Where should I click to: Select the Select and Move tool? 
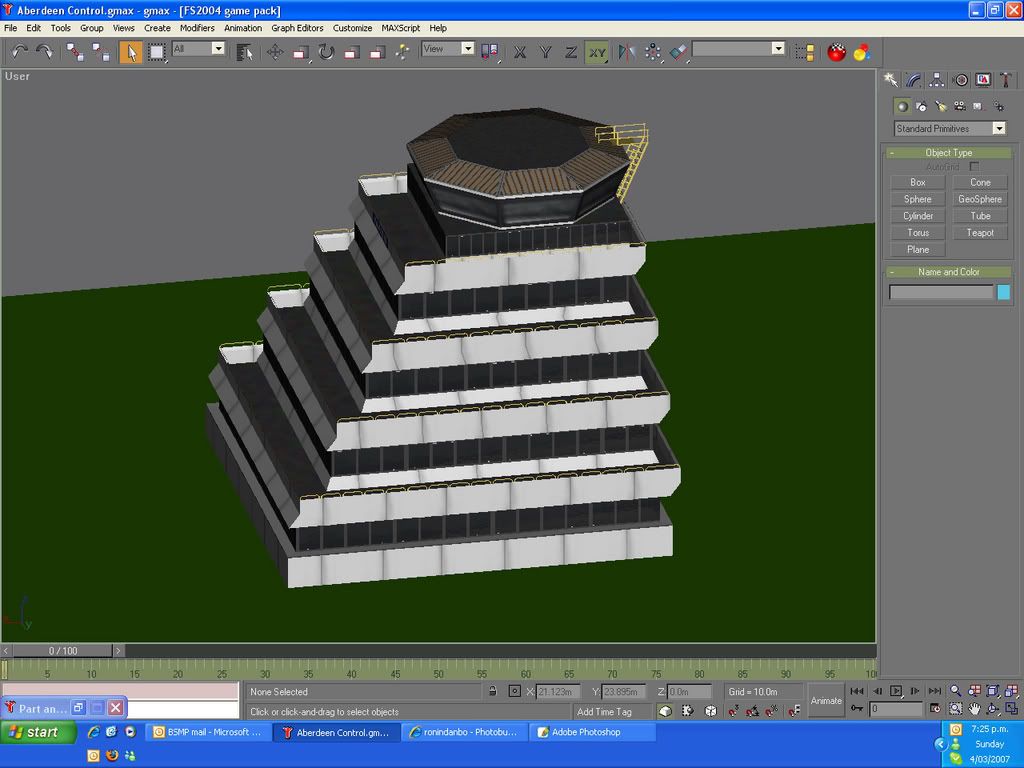[x=275, y=51]
